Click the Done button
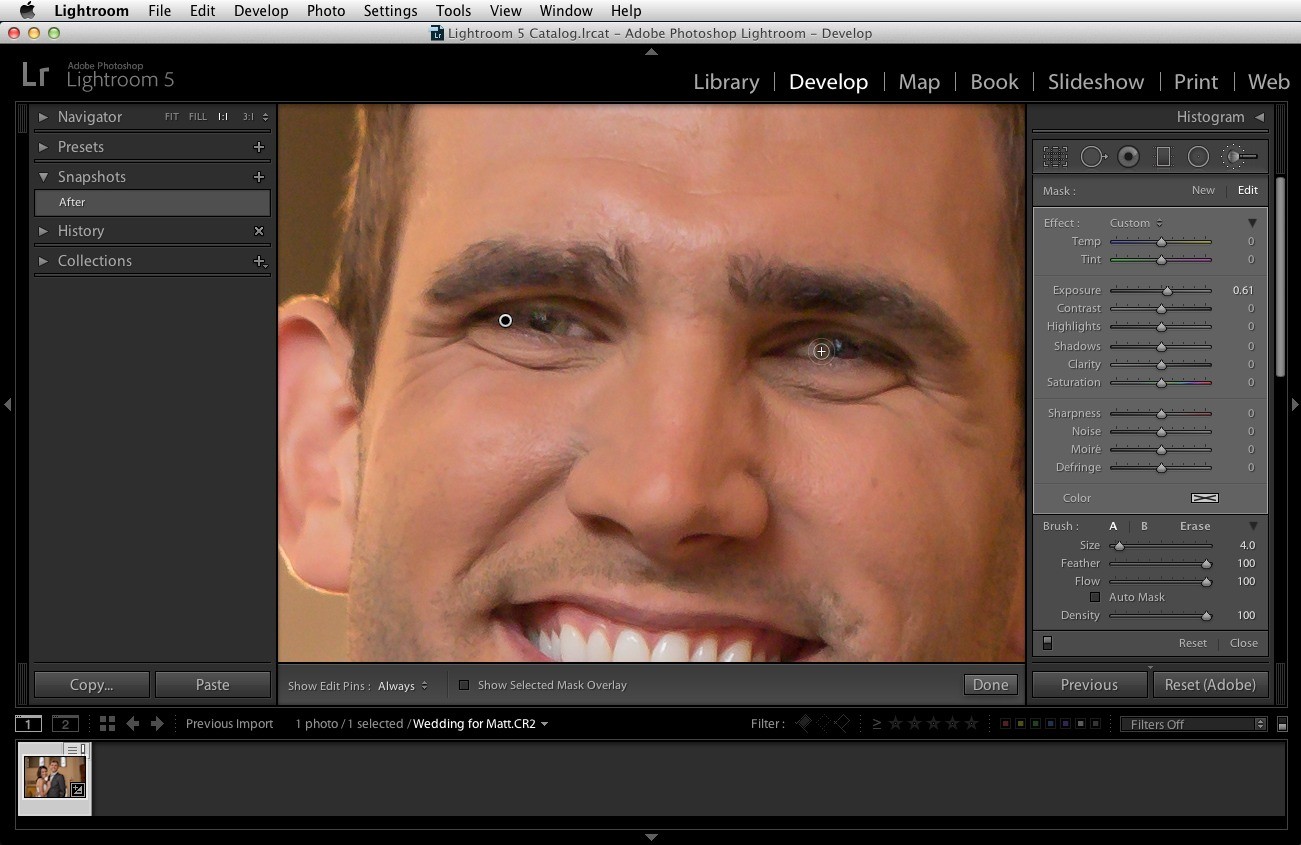1301x845 pixels. [x=990, y=685]
